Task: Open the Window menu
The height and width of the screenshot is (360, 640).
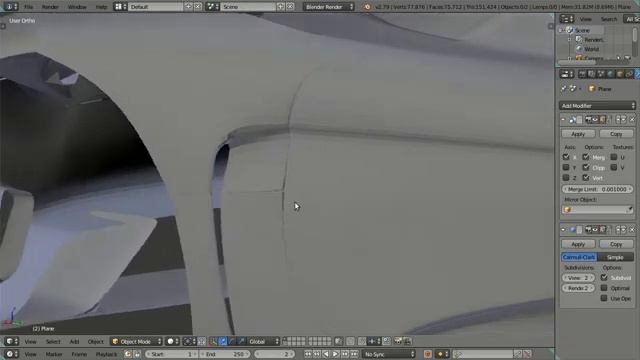Action: [77, 7]
